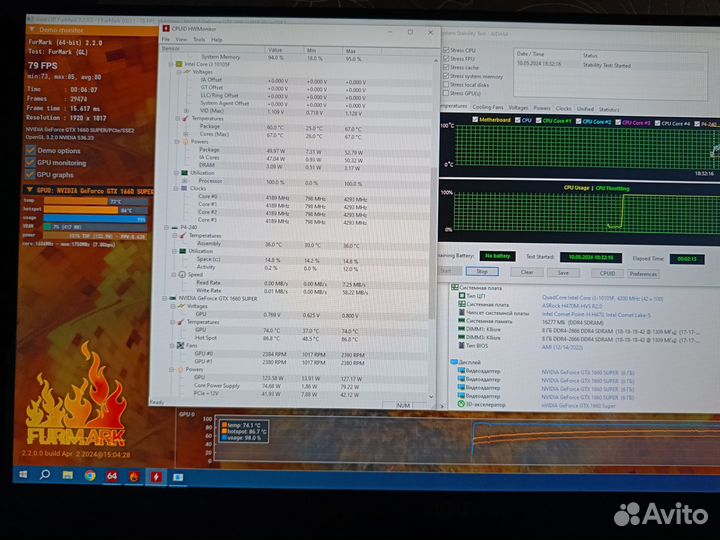Toggle Stress CPU checkbox
Image resolution: width=720 pixels, height=540 pixels.
pyautogui.click(x=446, y=50)
